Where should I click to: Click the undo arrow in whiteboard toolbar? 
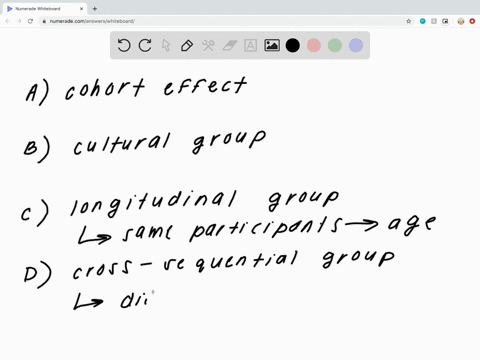tap(124, 45)
